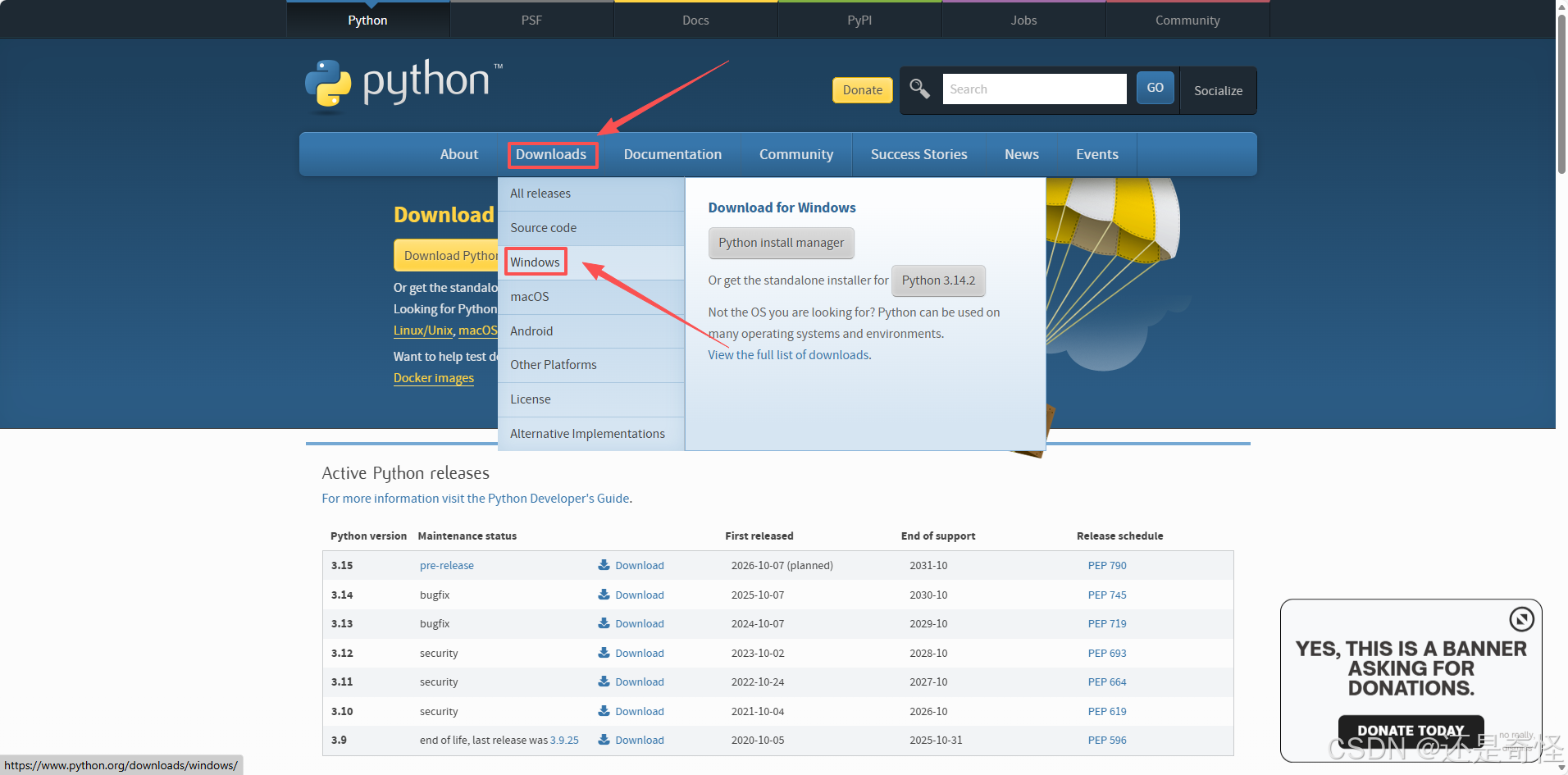Viewport: 1568px width, 775px height.
Task: Open PEP 596 release schedule
Action: click(1107, 741)
